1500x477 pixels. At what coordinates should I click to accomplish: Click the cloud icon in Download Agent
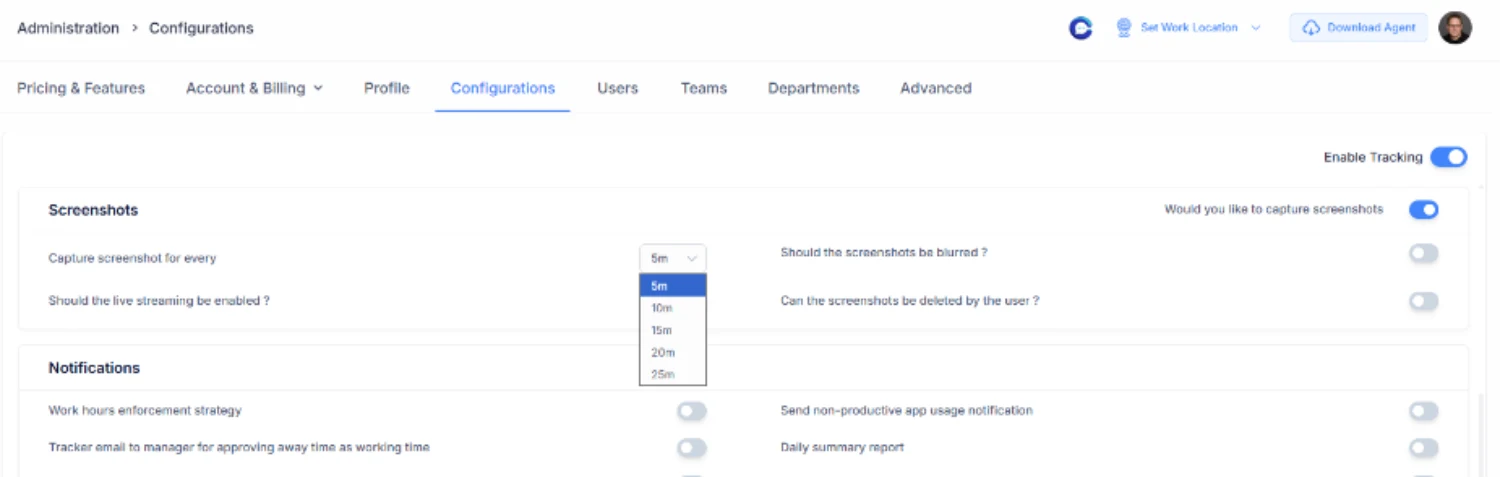(x=1311, y=28)
